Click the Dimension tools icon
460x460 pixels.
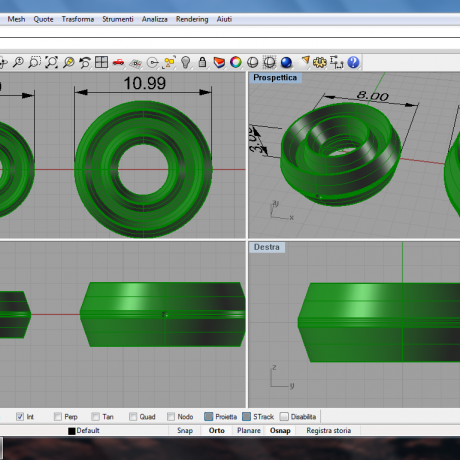[x=337, y=62]
